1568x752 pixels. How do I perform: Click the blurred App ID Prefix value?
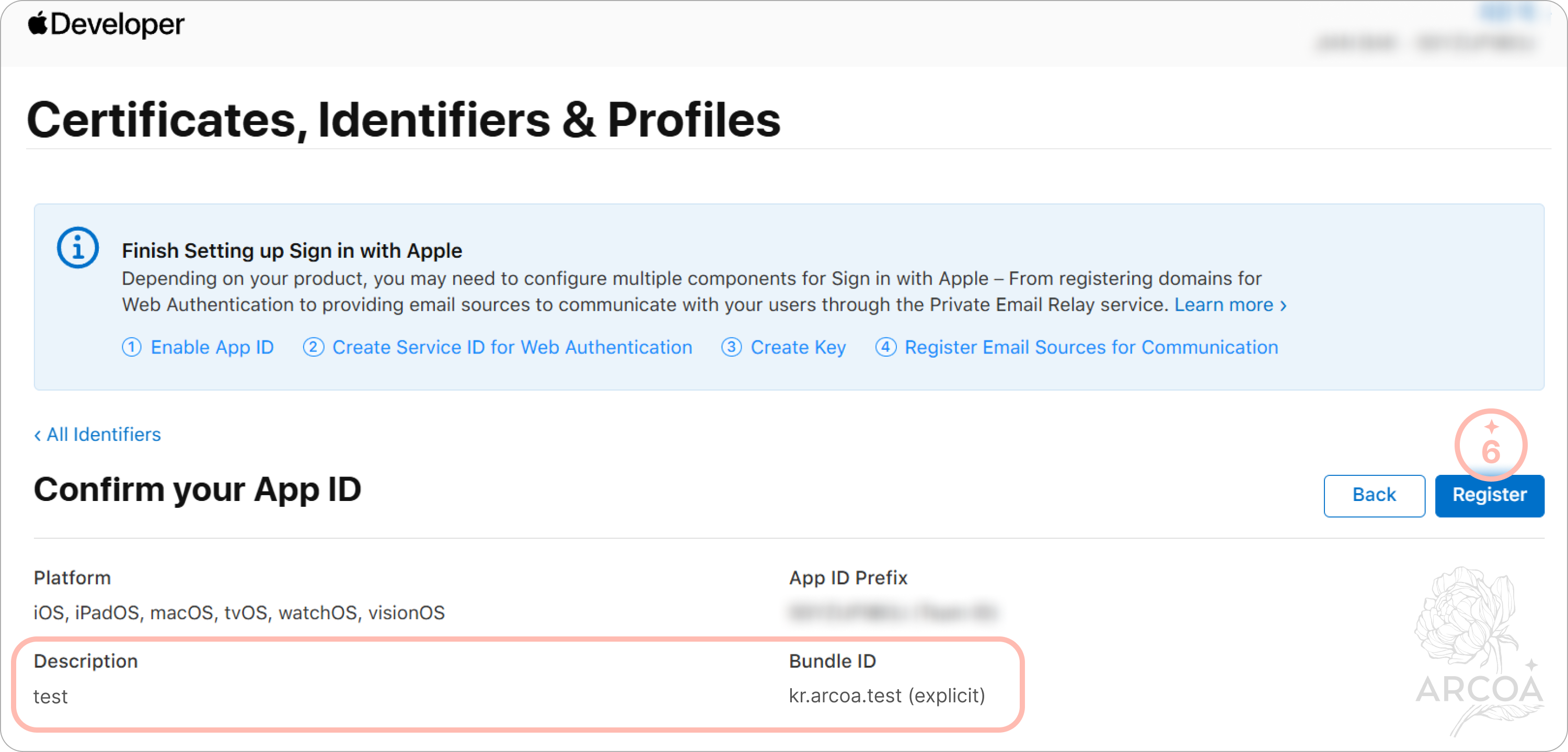click(892, 612)
